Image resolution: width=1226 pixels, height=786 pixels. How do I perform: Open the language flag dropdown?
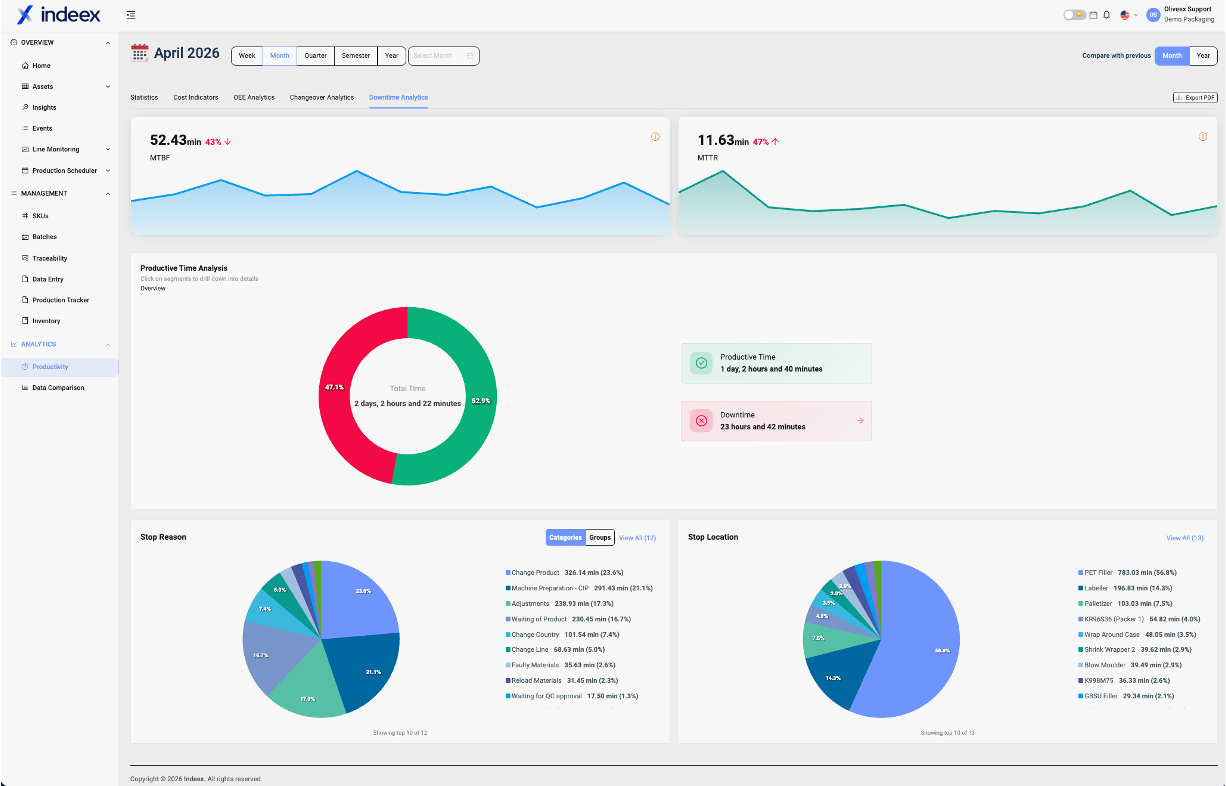(x=1129, y=15)
